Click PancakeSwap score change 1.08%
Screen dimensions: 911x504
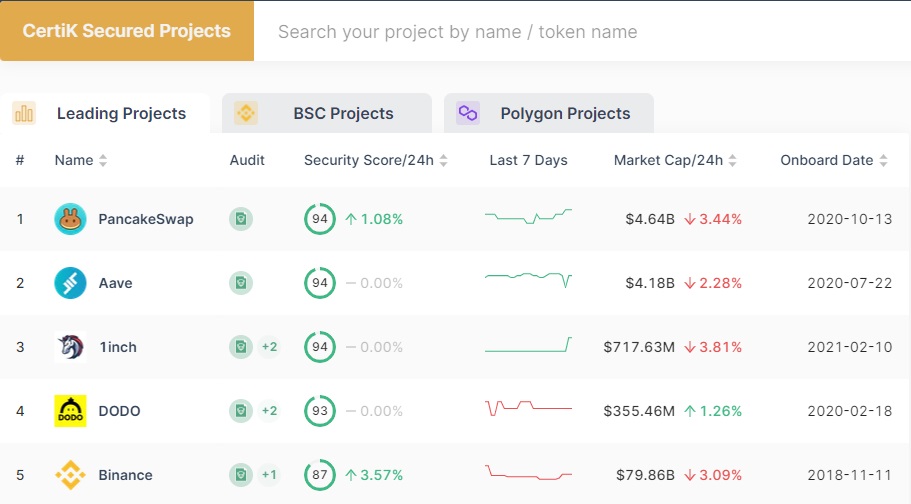coord(374,219)
